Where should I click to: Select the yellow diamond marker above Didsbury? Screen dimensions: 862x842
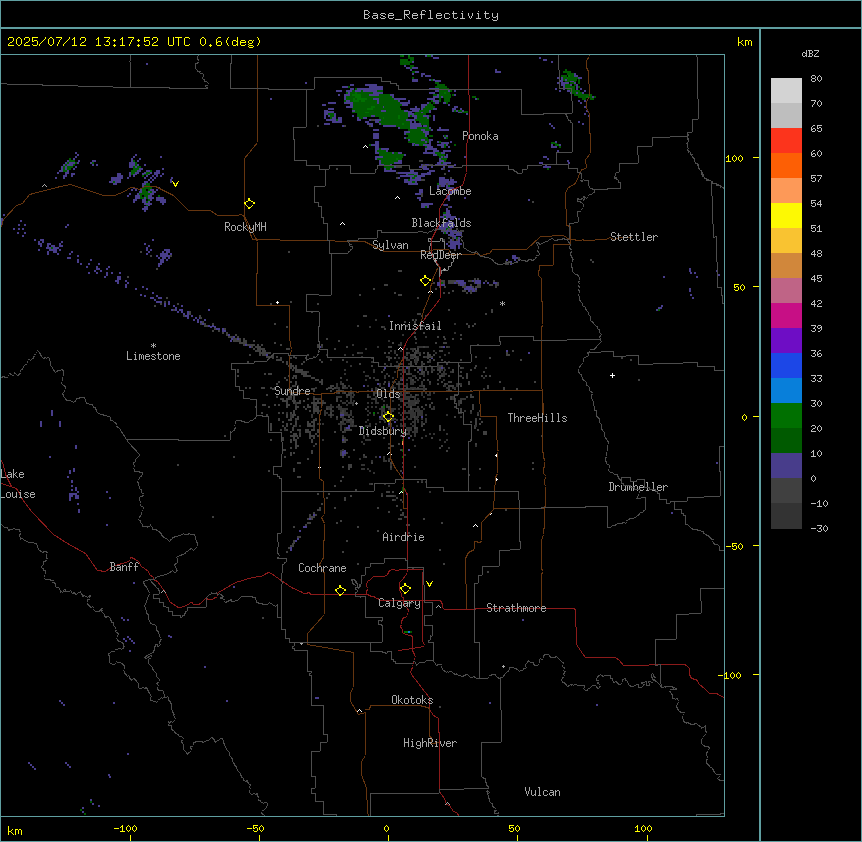coord(388,417)
